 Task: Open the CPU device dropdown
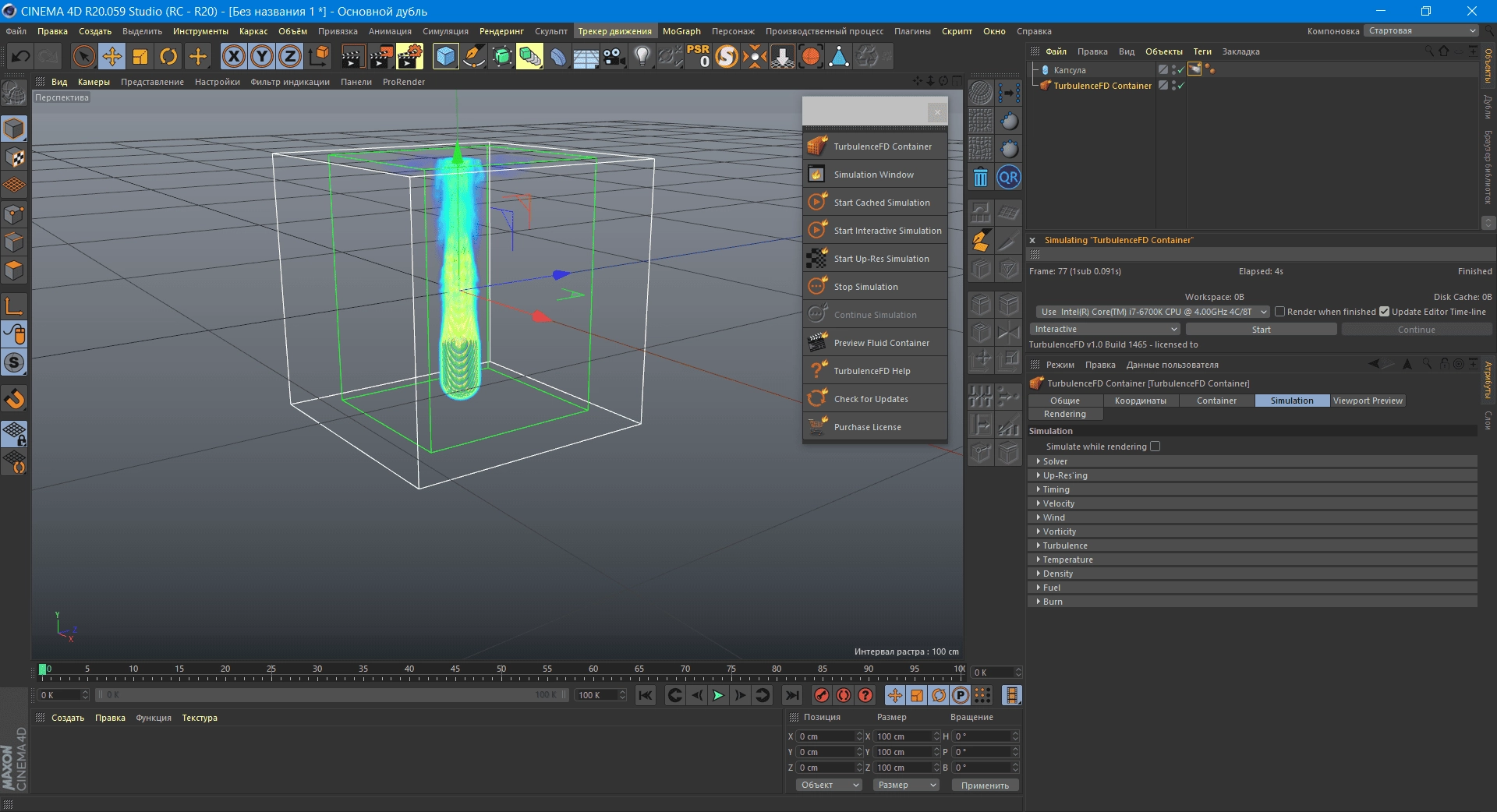pyautogui.click(x=1153, y=312)
